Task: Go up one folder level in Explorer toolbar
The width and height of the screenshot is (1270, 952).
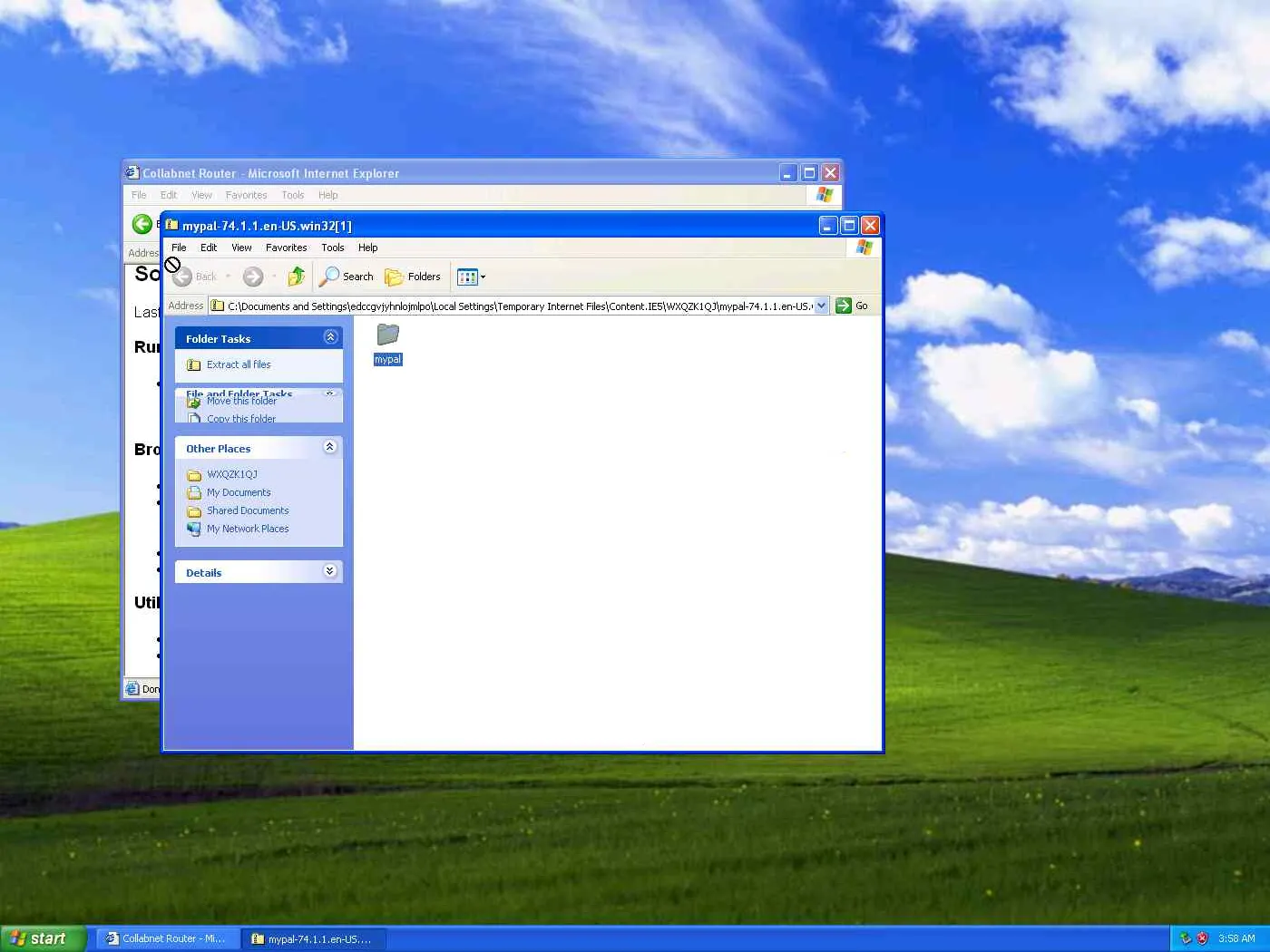Action: point(296,277)
